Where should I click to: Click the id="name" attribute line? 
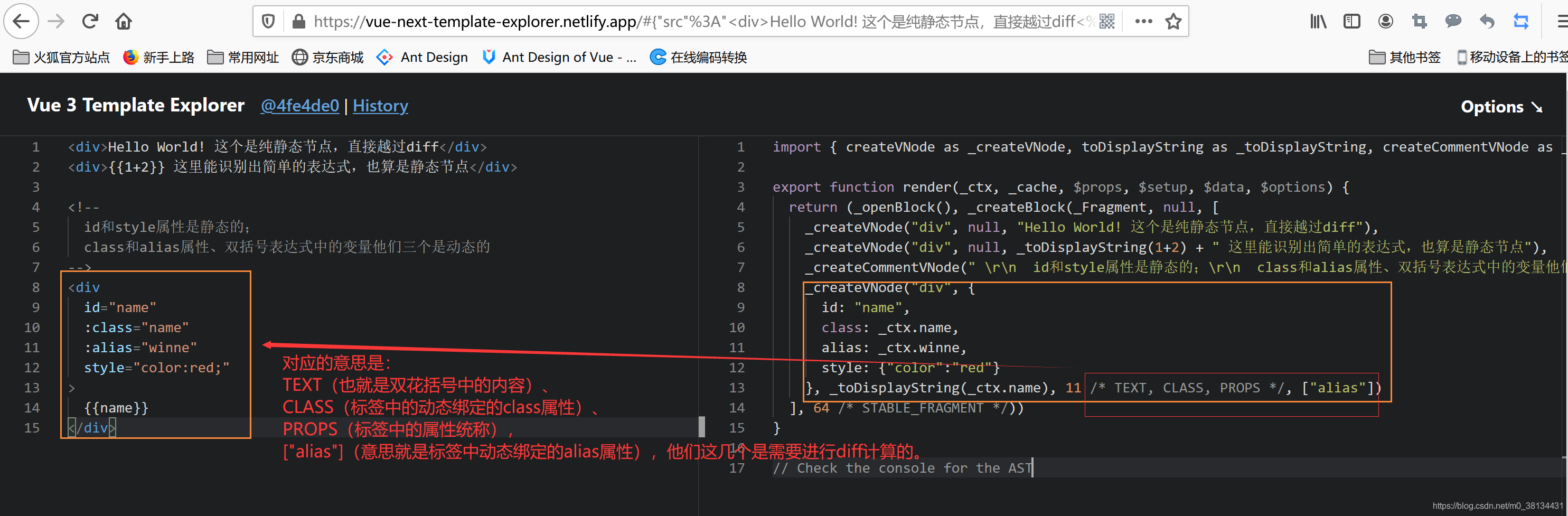(120, 307)
